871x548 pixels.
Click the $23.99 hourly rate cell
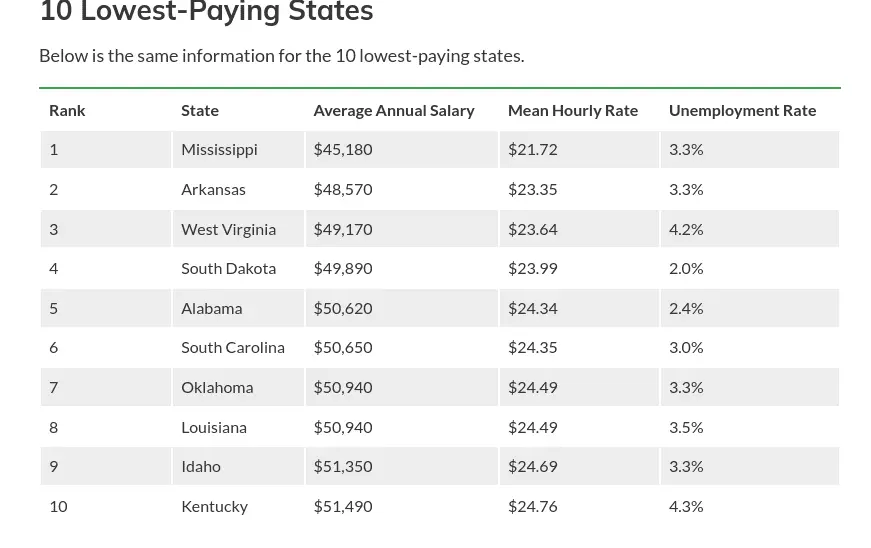(533, 268)
